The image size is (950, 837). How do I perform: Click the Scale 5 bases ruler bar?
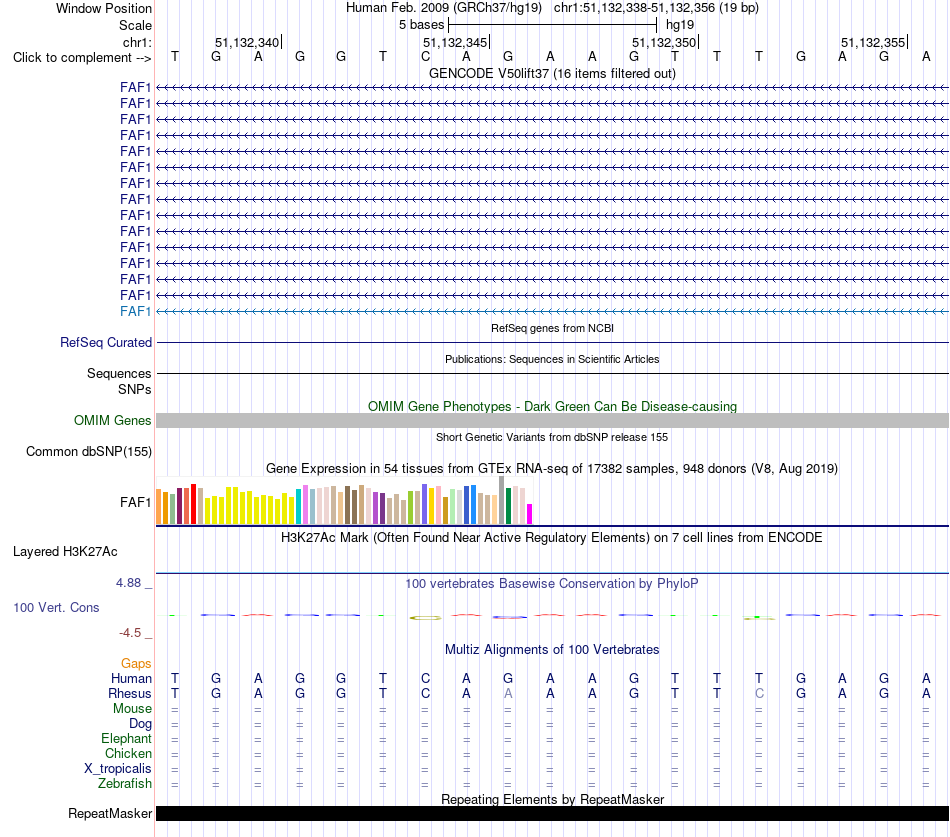tap(552, 25)
